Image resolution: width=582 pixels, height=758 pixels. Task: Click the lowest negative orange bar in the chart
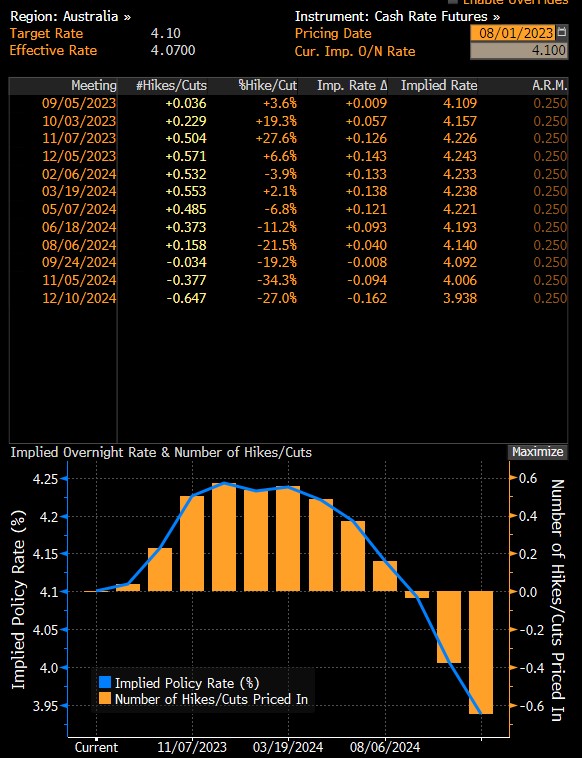(x=481, y=652)
